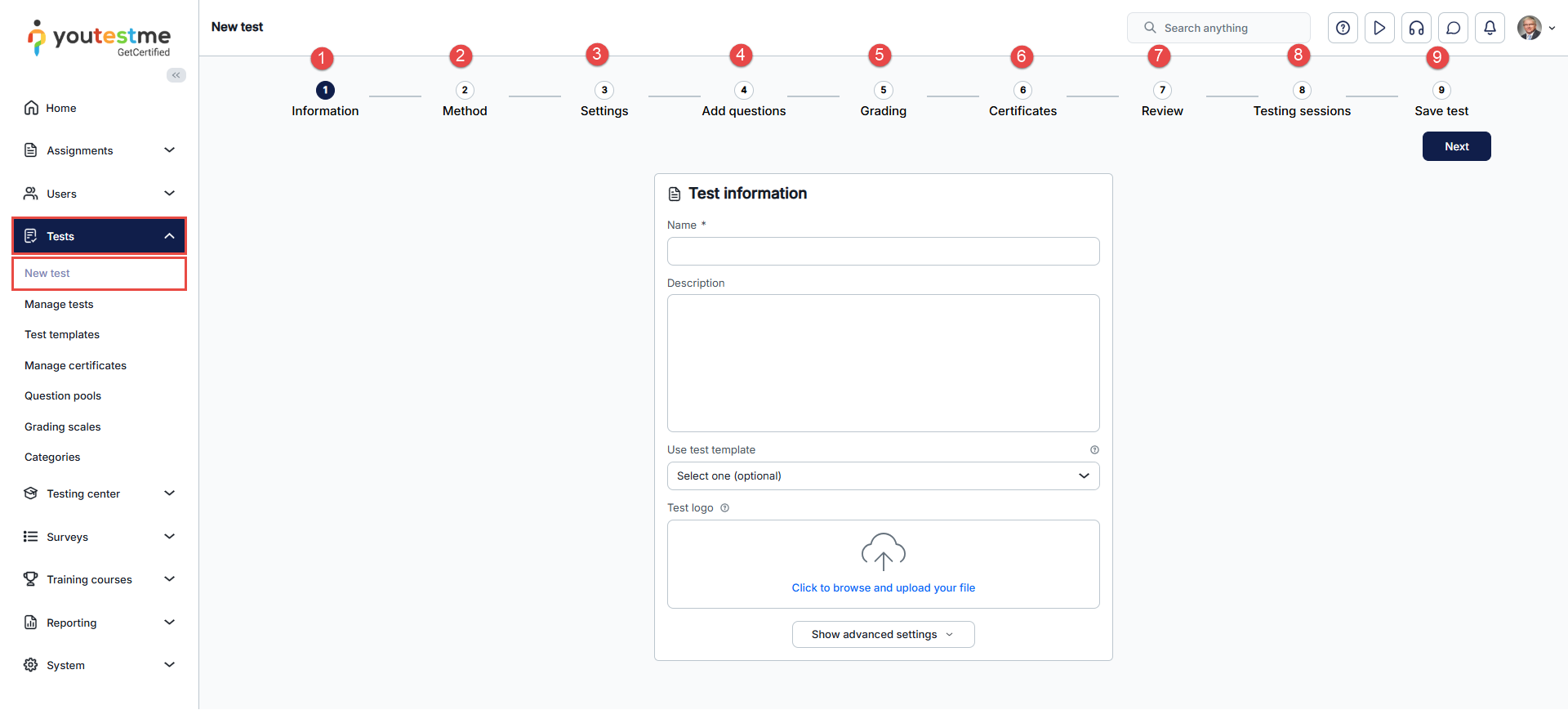Viewport: 1568px width, 710px height.
Task: Click the play video tutorial icon
Action: click(x=1379, y=28)
